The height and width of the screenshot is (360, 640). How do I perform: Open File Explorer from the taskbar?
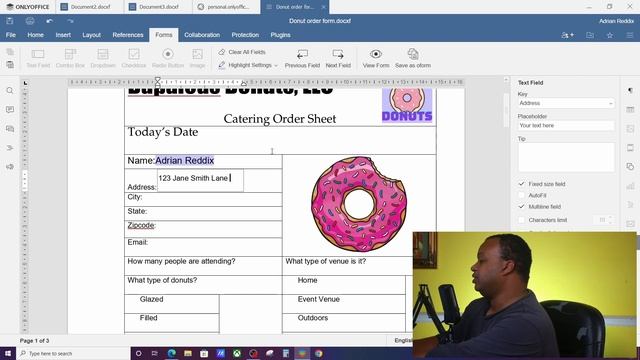[188, 353]
